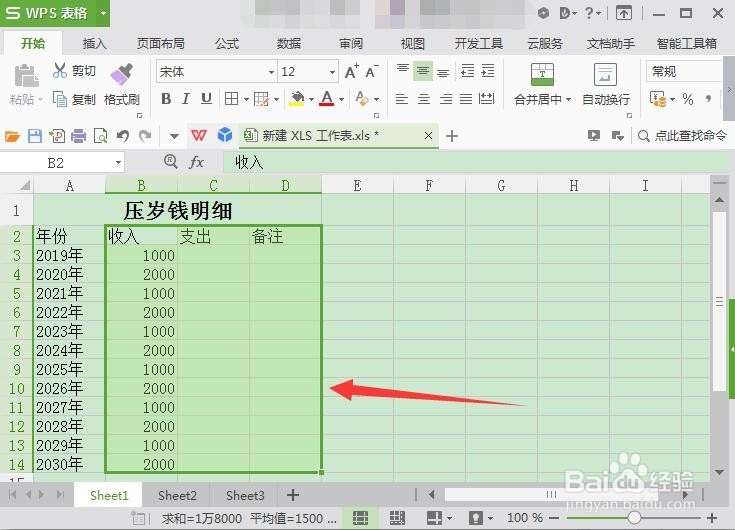This screenshot has height=530, width=735.
Task: Click the borders icon
Action: [232, 99]
